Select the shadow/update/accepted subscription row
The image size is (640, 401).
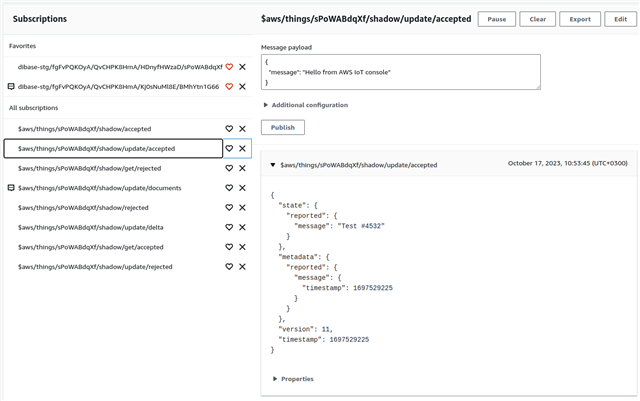tap(113, 148)
